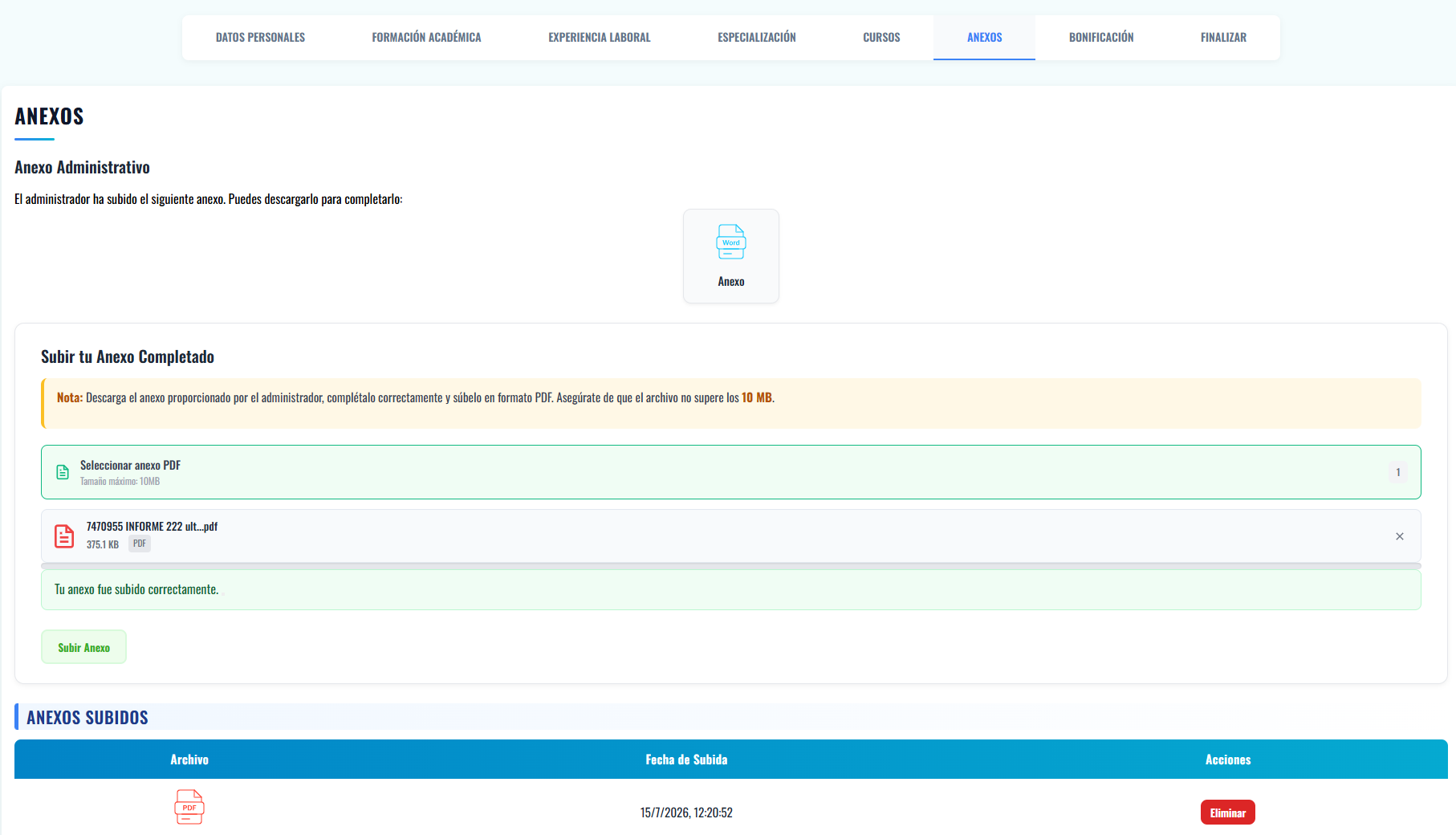Click the upload progress bar under the file
The image size is (1456, 835).
(x=730, y=566)
